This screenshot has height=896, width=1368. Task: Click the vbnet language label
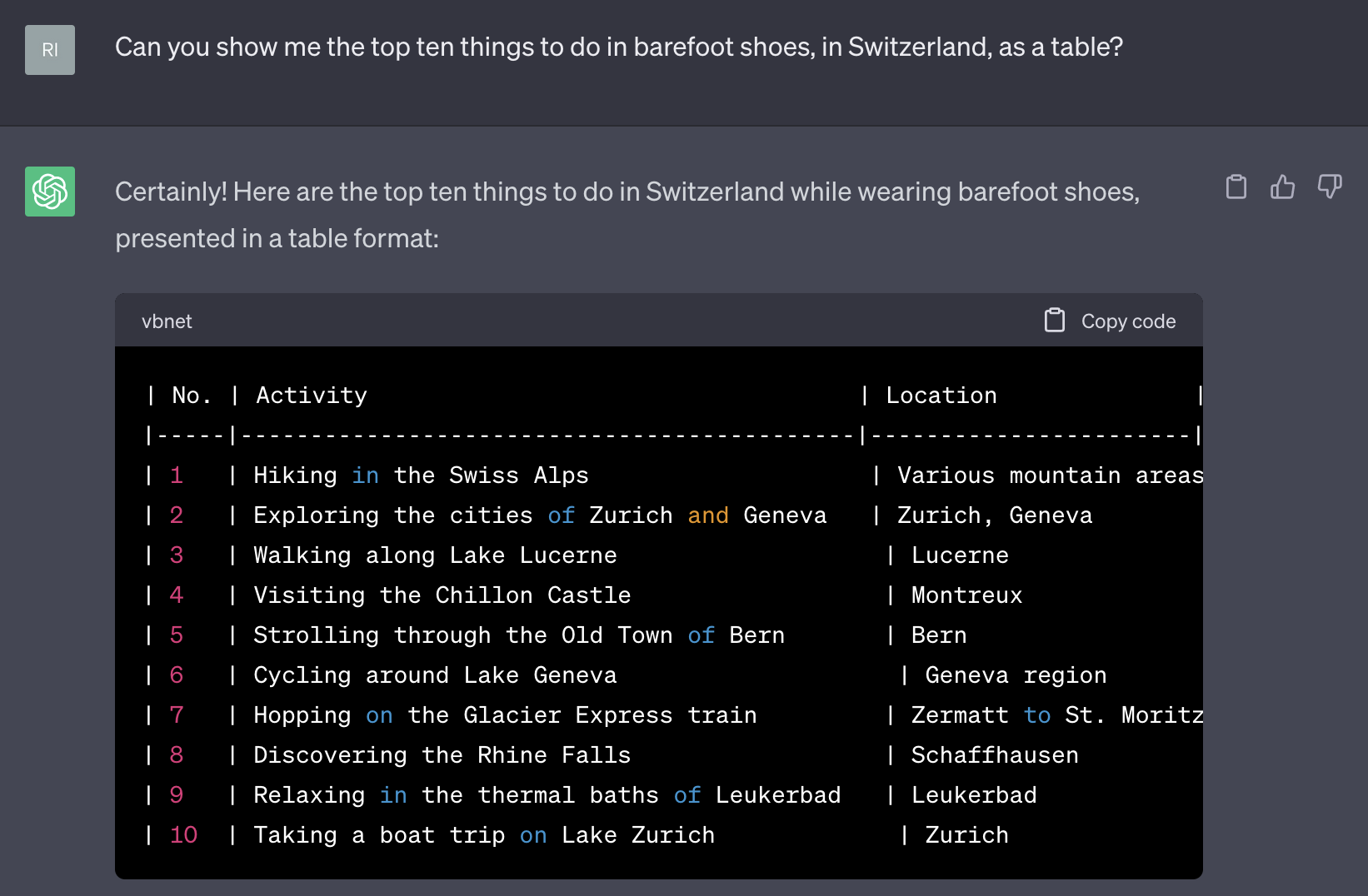click(167, 321)
